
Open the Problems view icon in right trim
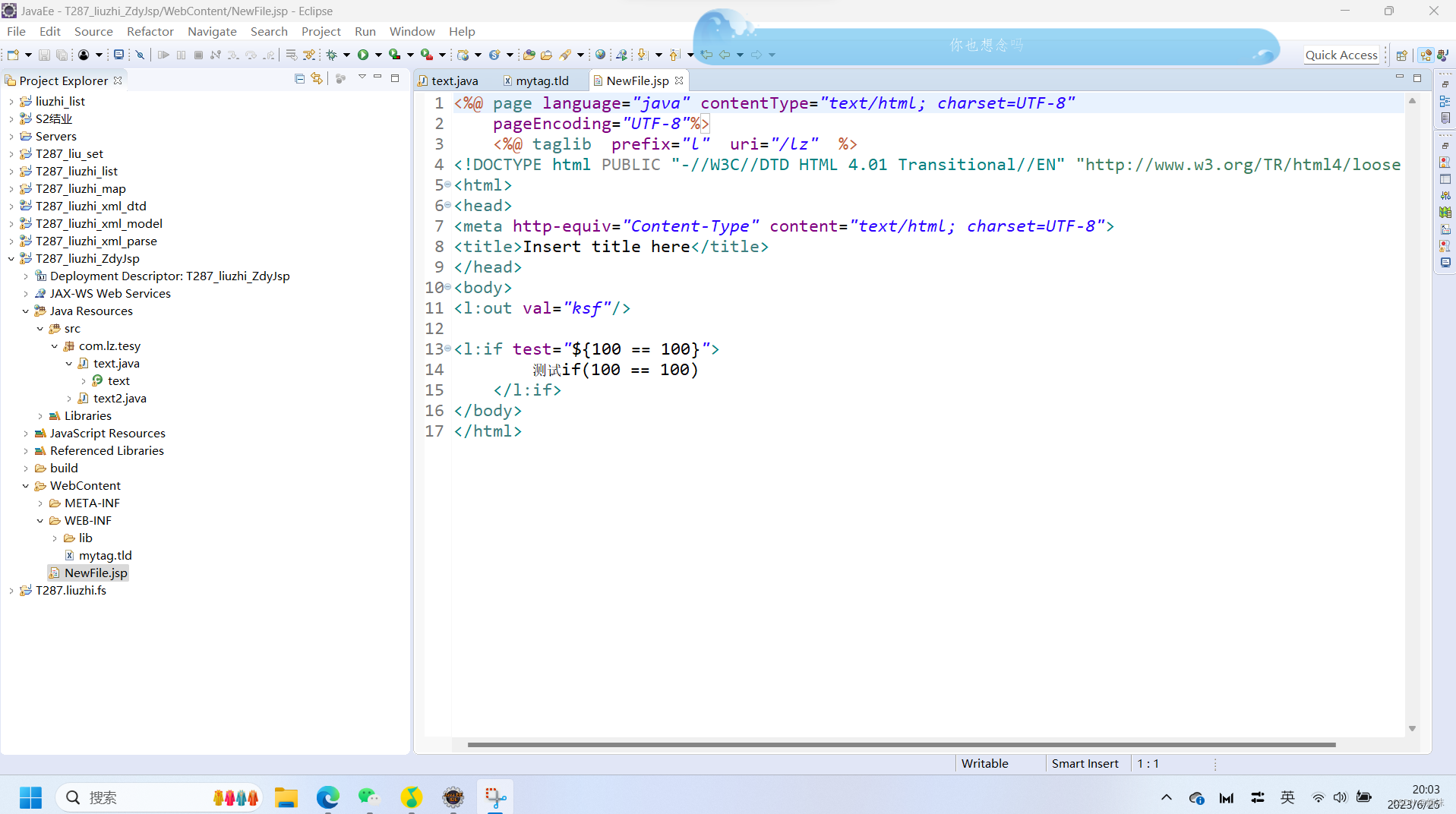(x=1445, y=245)
